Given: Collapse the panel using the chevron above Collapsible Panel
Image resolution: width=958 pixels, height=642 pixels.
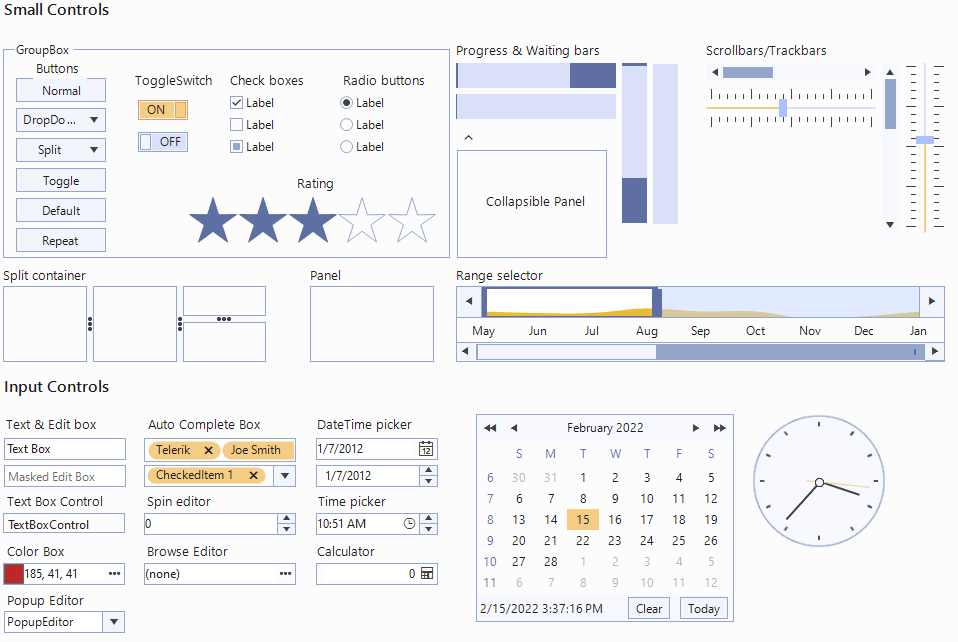Looking at the screenshot, I should 468,137.
